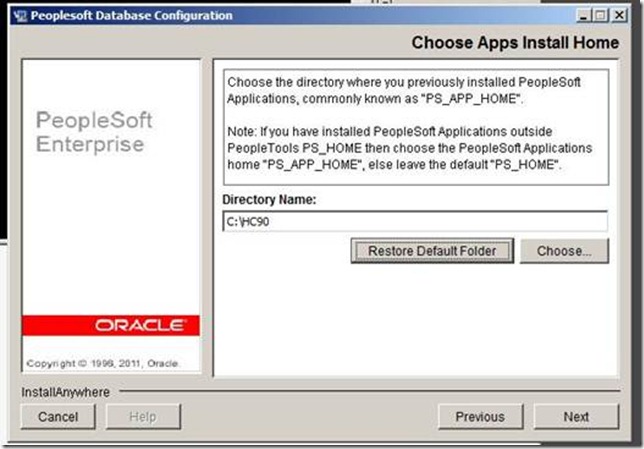
Task: Restore the default folder path
Action: click(432, 251)
